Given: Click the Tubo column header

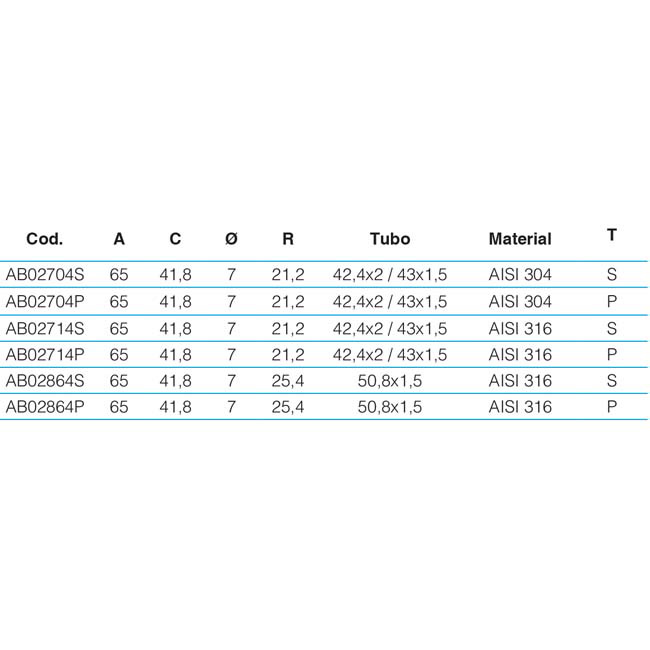Looking at the screenshot, I should [390, 239].
